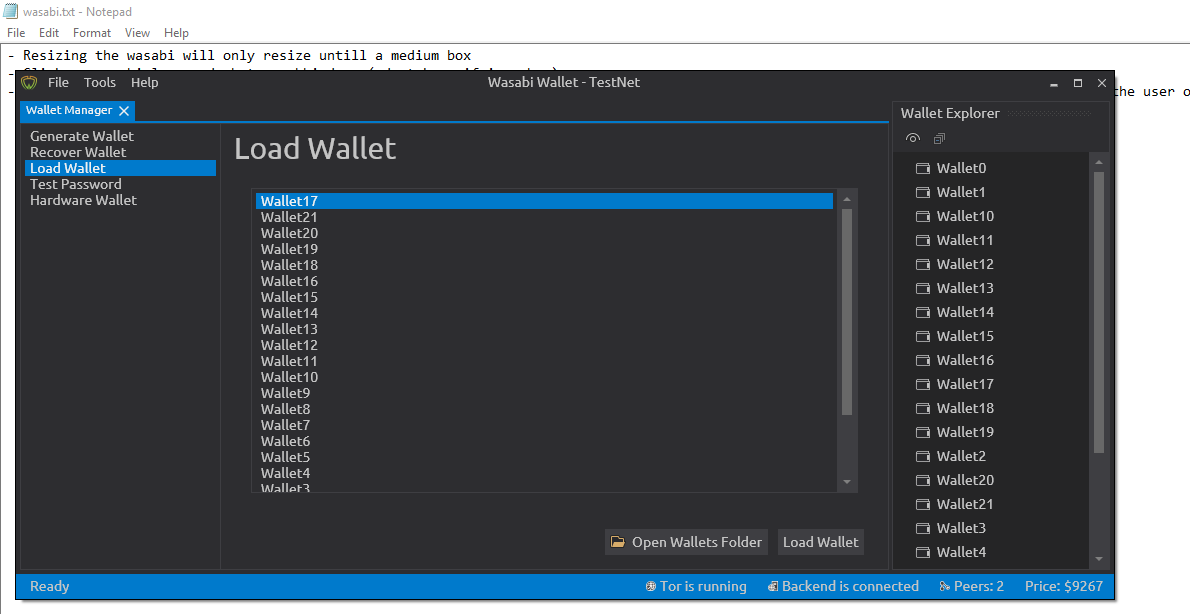Click the wallet icon beside Wallet14

coord(923,313)
